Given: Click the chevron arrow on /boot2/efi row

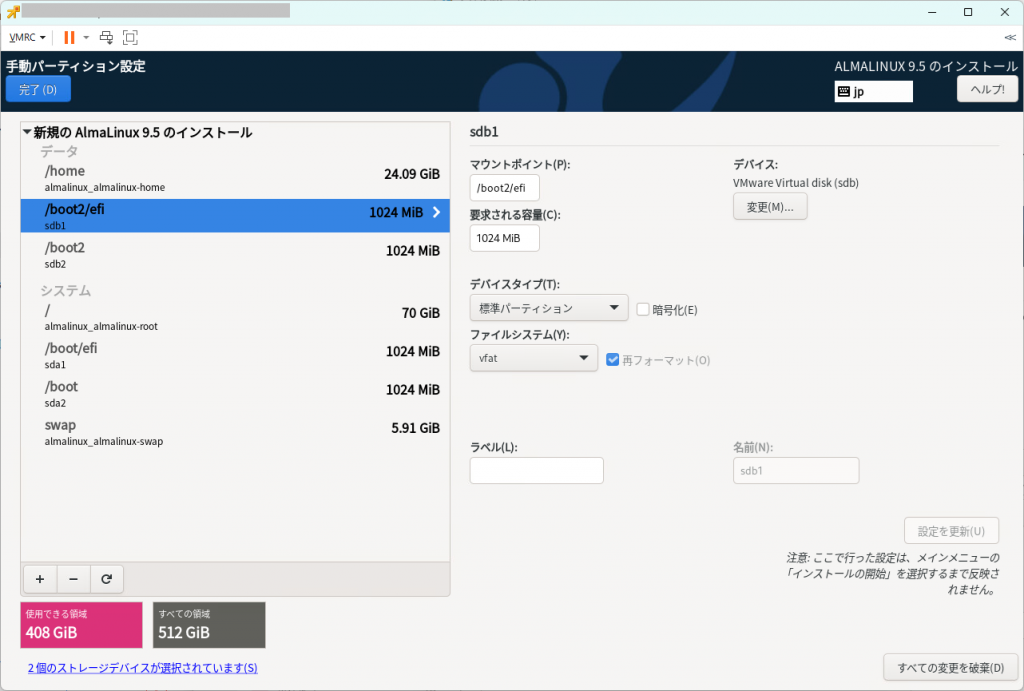Looking at the screenshot, I should pos(436,212).
